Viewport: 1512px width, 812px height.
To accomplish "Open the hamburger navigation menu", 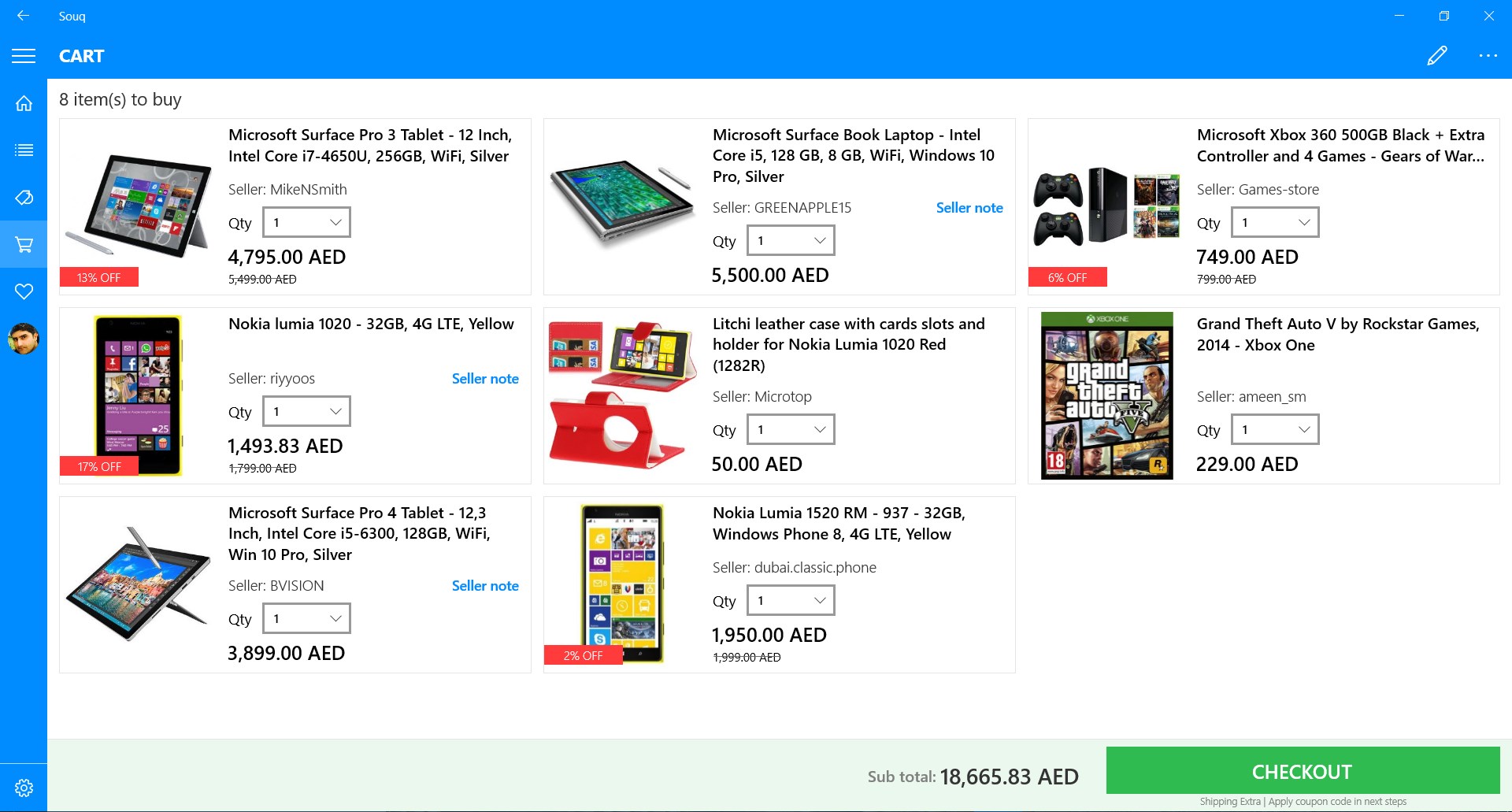I will 24,56.
